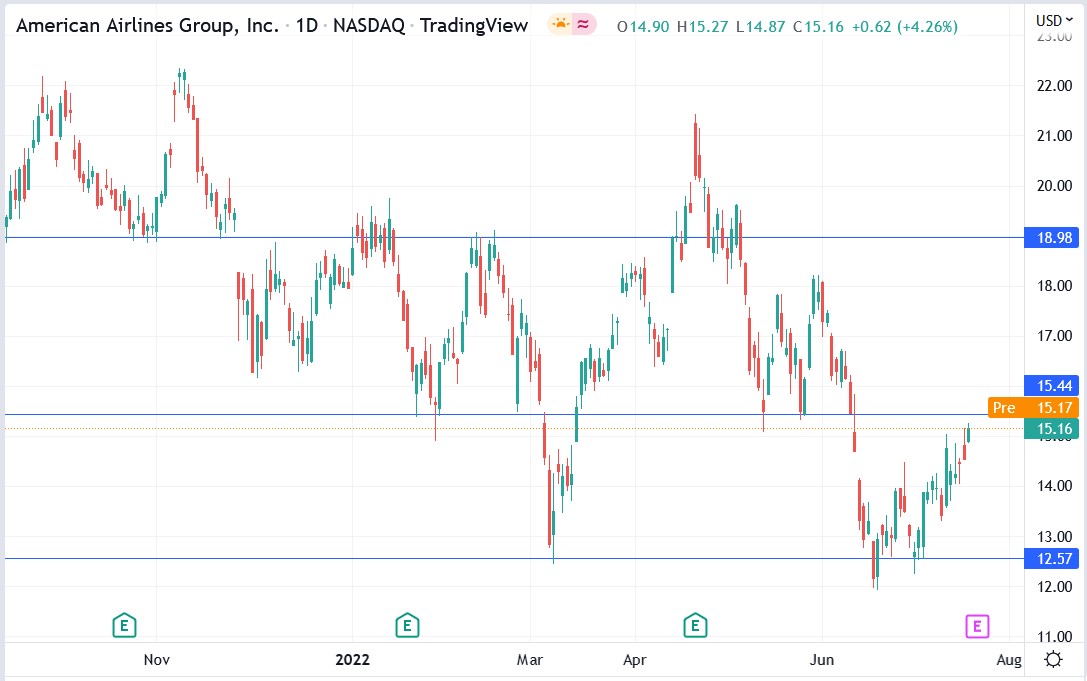Screen dimensions: 1087x681
Task: Select the 18.98 horizontal line price label
Action: 1052,238
